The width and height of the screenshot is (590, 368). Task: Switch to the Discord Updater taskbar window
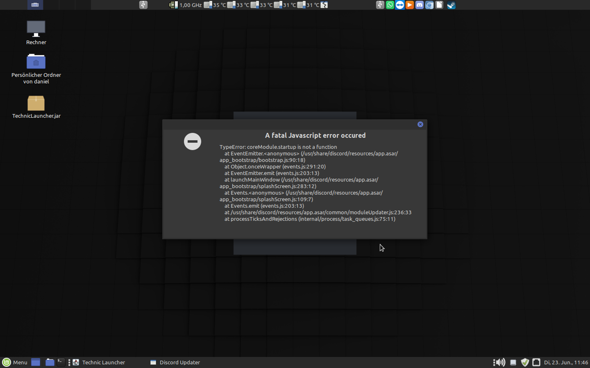(x=175, y=362)
